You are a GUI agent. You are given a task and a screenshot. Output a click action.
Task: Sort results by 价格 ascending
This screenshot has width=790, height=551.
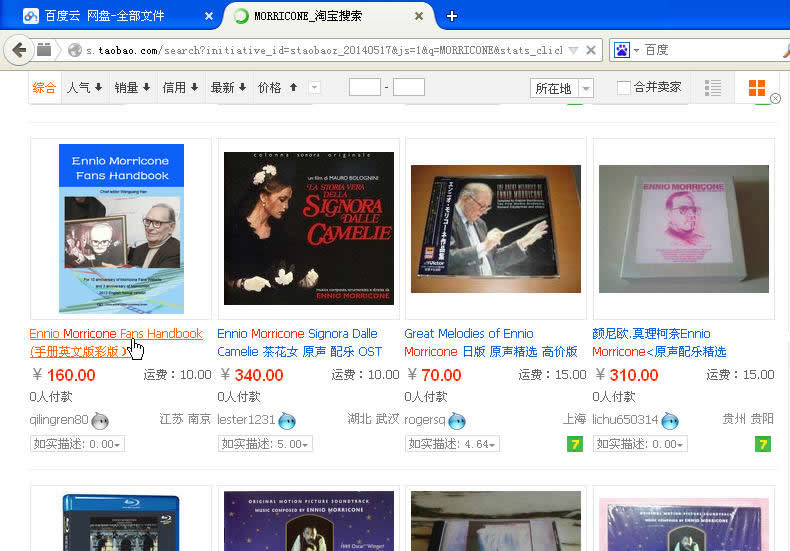[278, 88]
